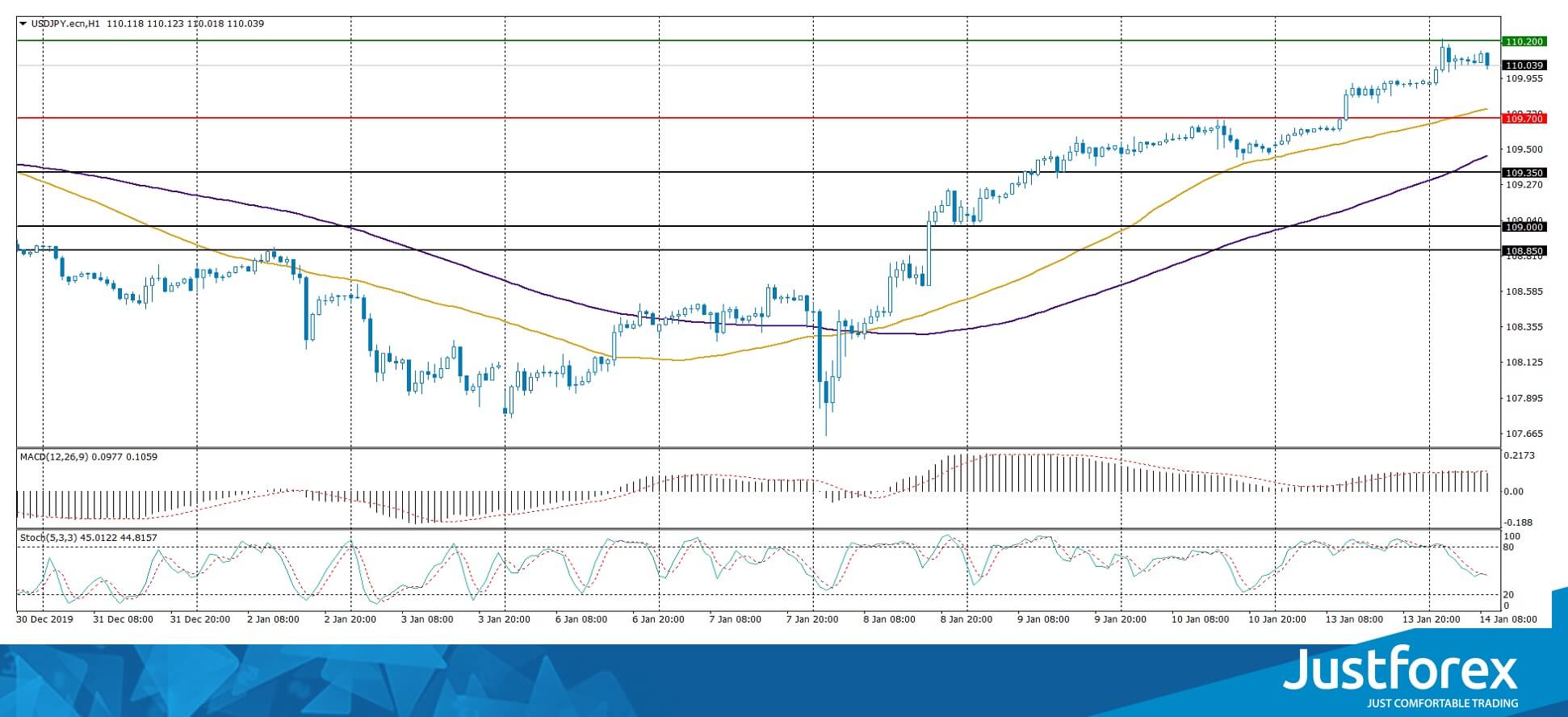
Task: Click the 9 Jan 08:00 time label
Action: point(1043,620)
